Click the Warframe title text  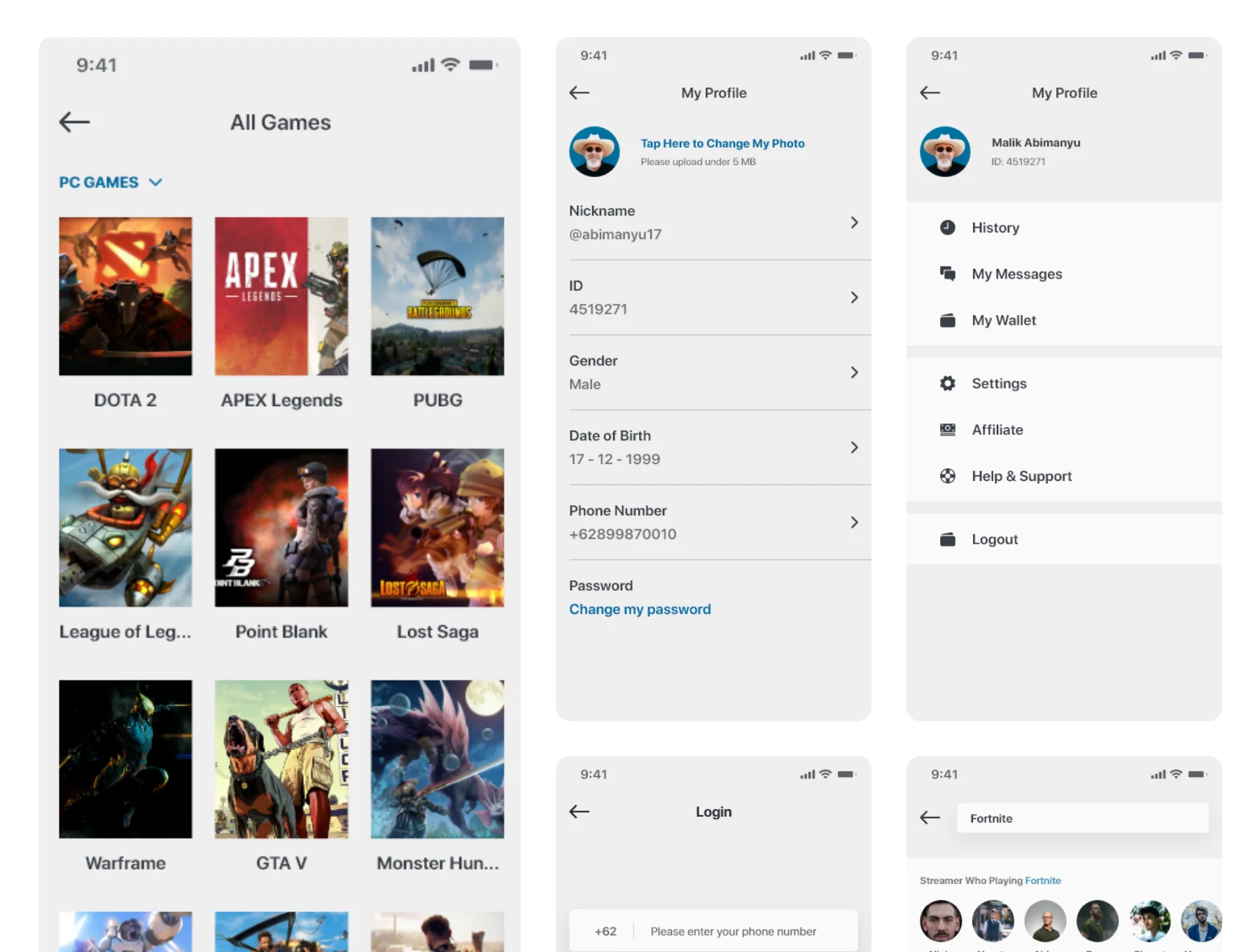[x=125, y=863]
